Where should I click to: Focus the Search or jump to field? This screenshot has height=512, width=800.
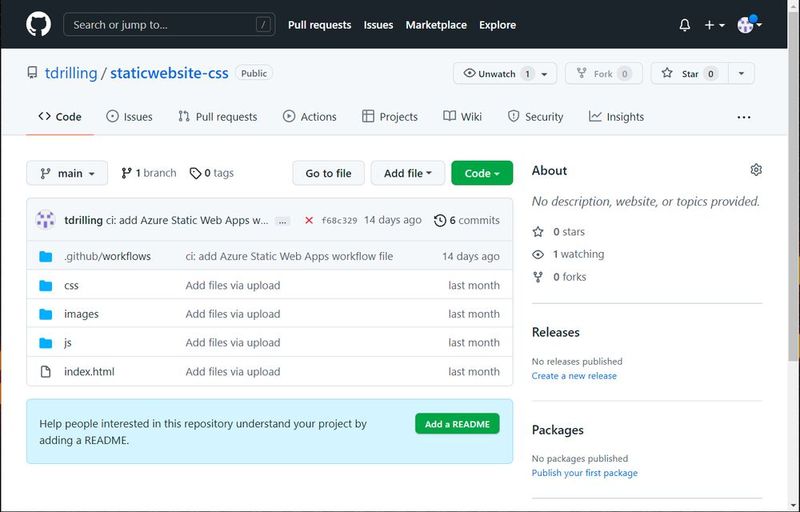tap(169, 24)
